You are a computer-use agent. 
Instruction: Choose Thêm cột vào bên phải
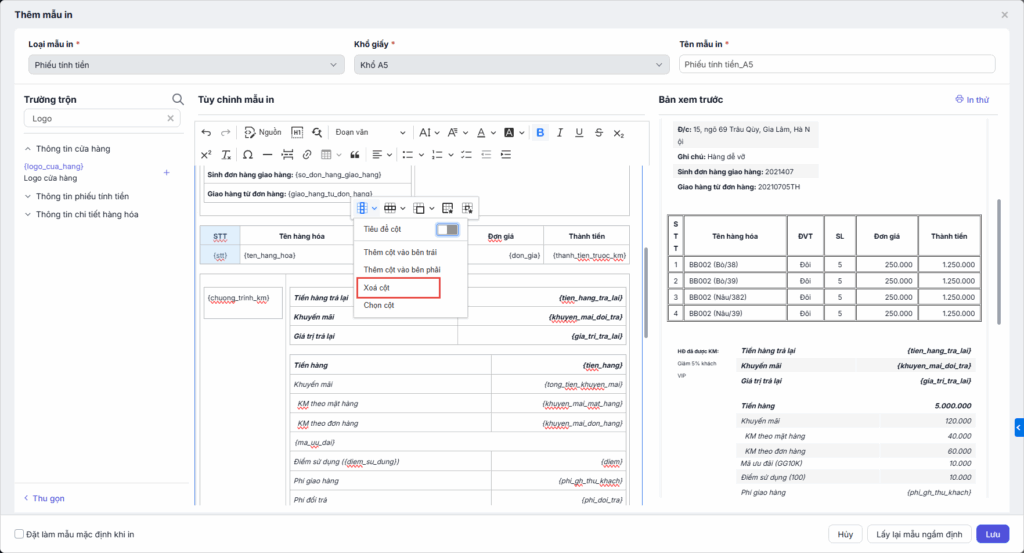tap(402, 270)
